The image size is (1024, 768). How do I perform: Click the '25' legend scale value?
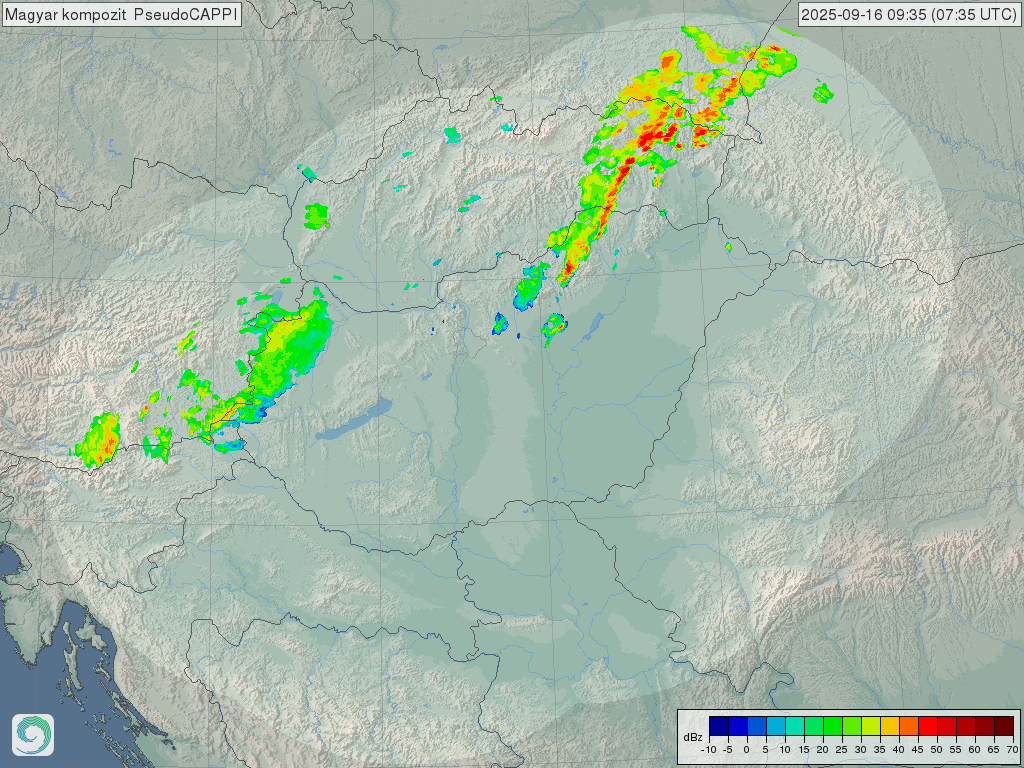point(842,750)
